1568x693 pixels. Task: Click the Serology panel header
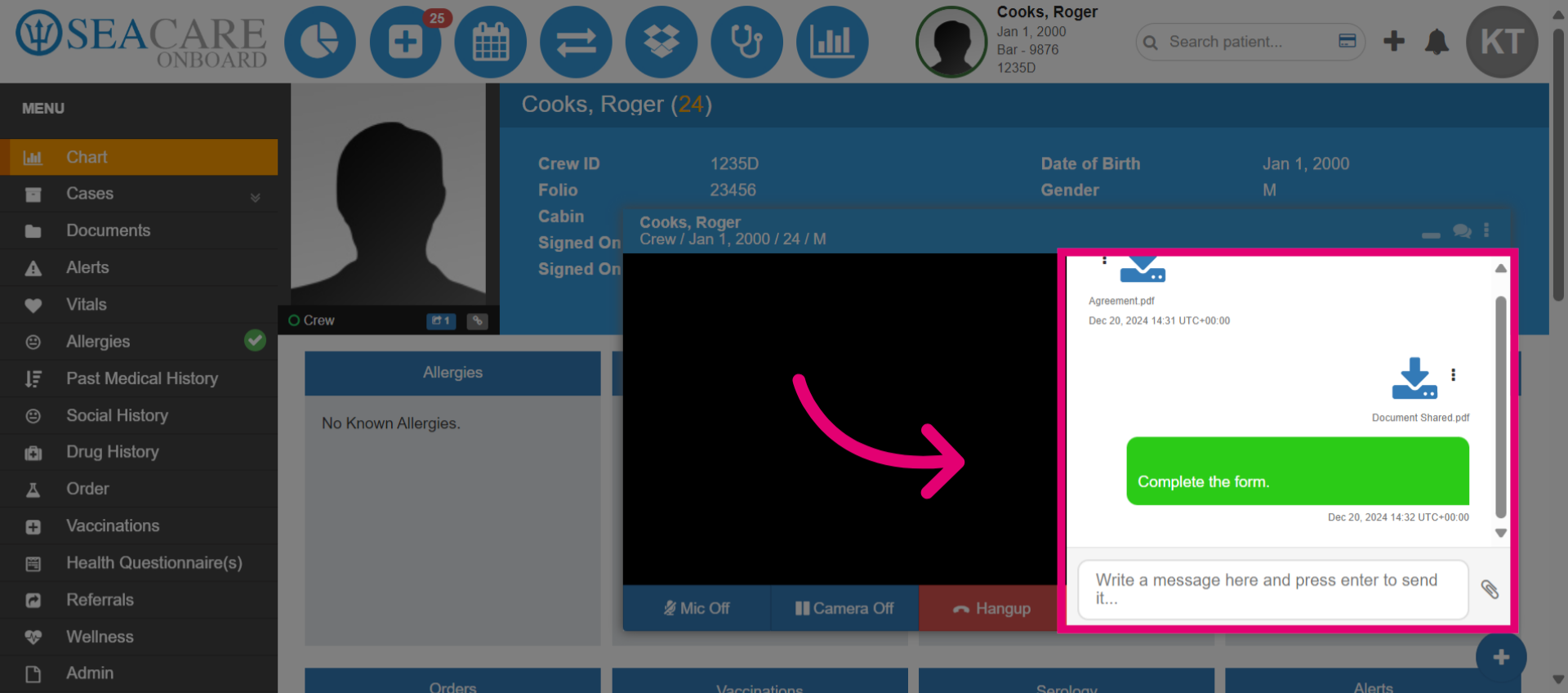[1067, 682]
